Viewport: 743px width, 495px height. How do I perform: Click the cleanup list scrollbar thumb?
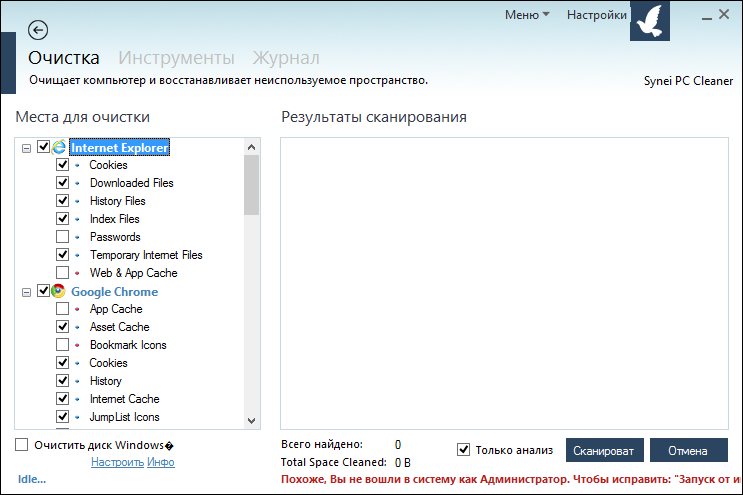click(x=252, y=185)
